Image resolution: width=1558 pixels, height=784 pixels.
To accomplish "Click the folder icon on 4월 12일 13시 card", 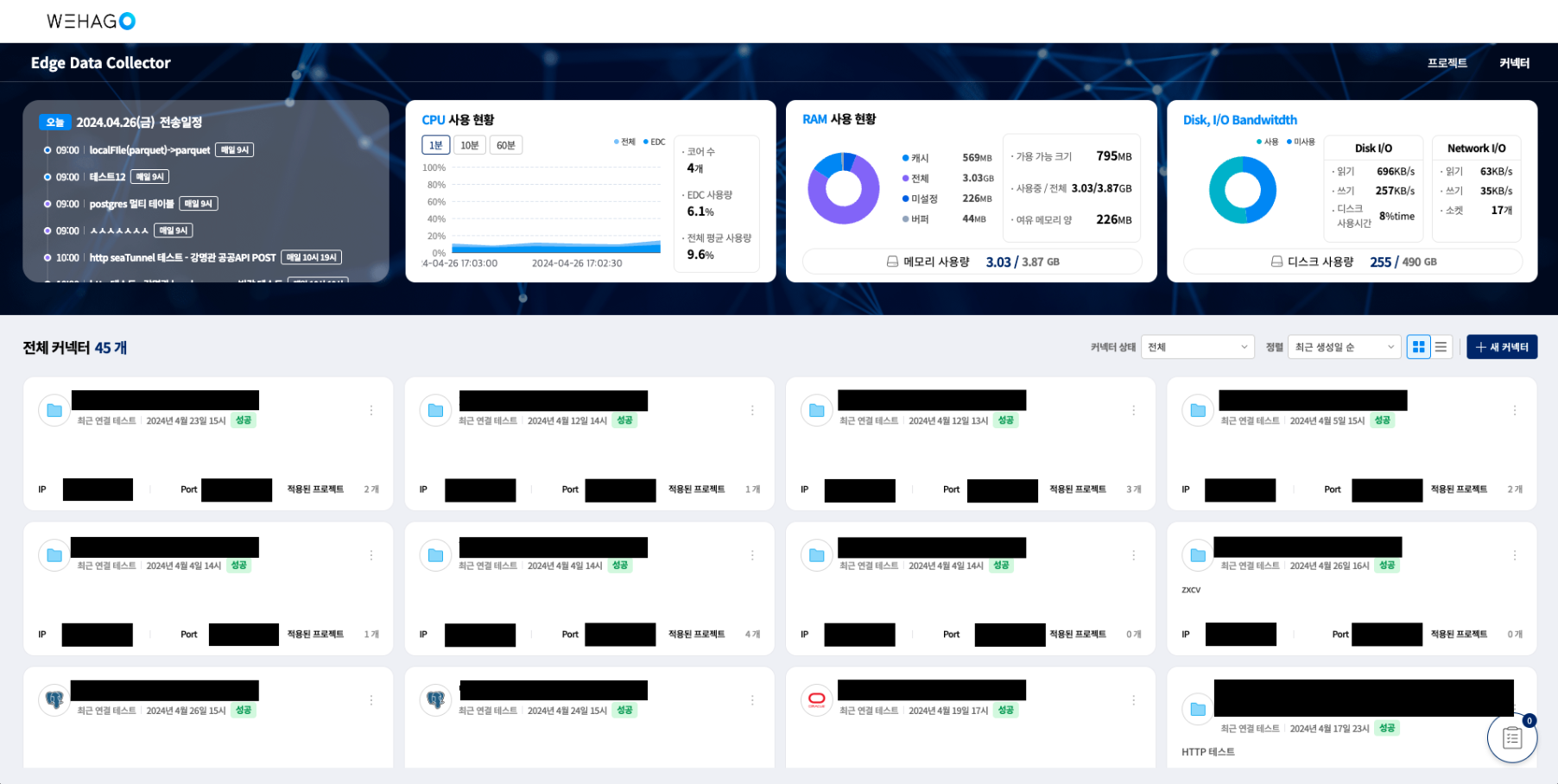I will [817, 410].
